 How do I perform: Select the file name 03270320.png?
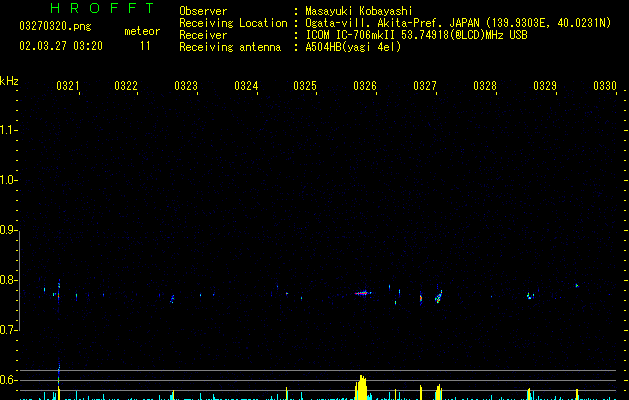pyautogui.click(x=55, y=26)
